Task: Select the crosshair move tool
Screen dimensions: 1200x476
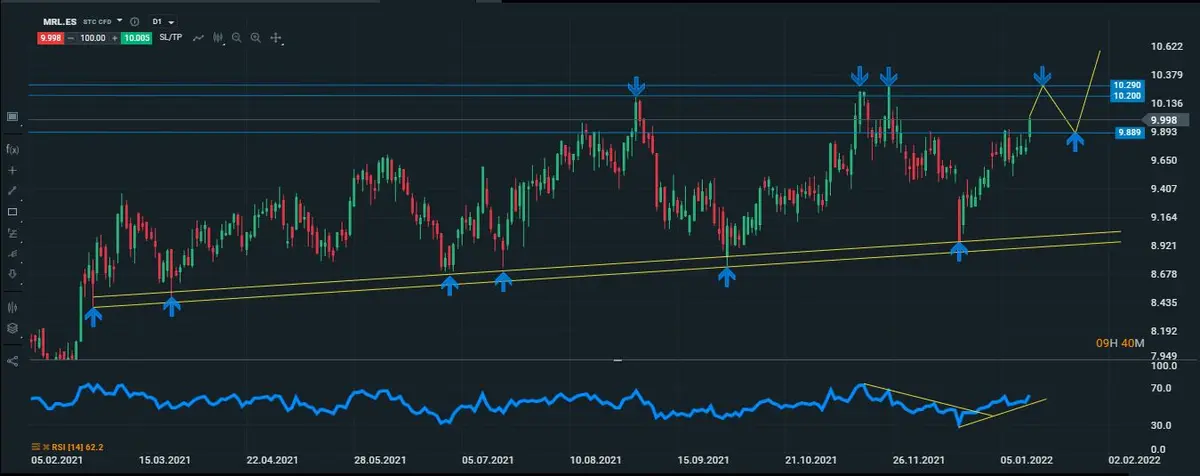Action: (x=276, y=37)
